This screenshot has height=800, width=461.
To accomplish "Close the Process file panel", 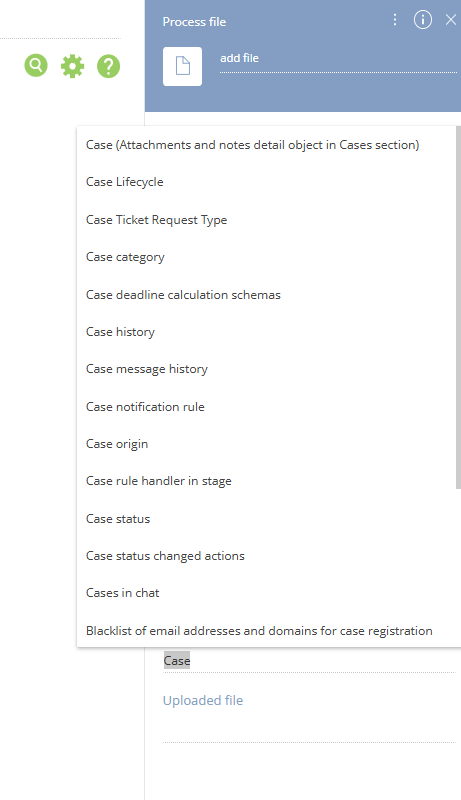I will 451,20.
